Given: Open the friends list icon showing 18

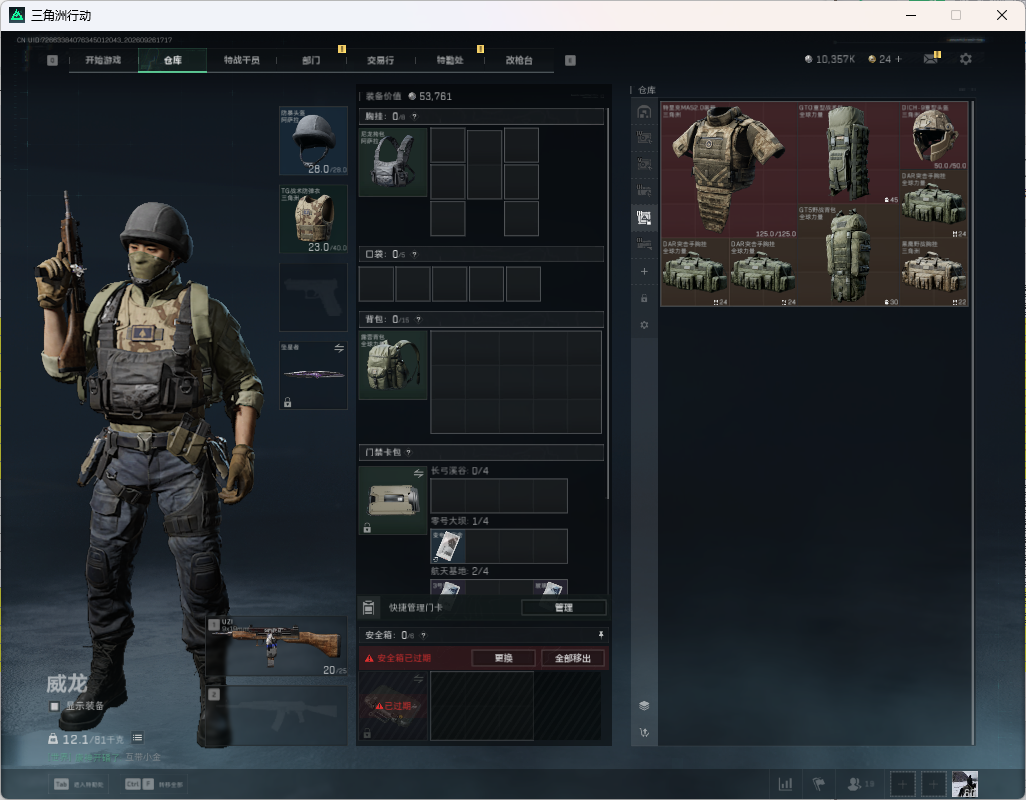Looking at the screenshot, I should coord(860,784).
